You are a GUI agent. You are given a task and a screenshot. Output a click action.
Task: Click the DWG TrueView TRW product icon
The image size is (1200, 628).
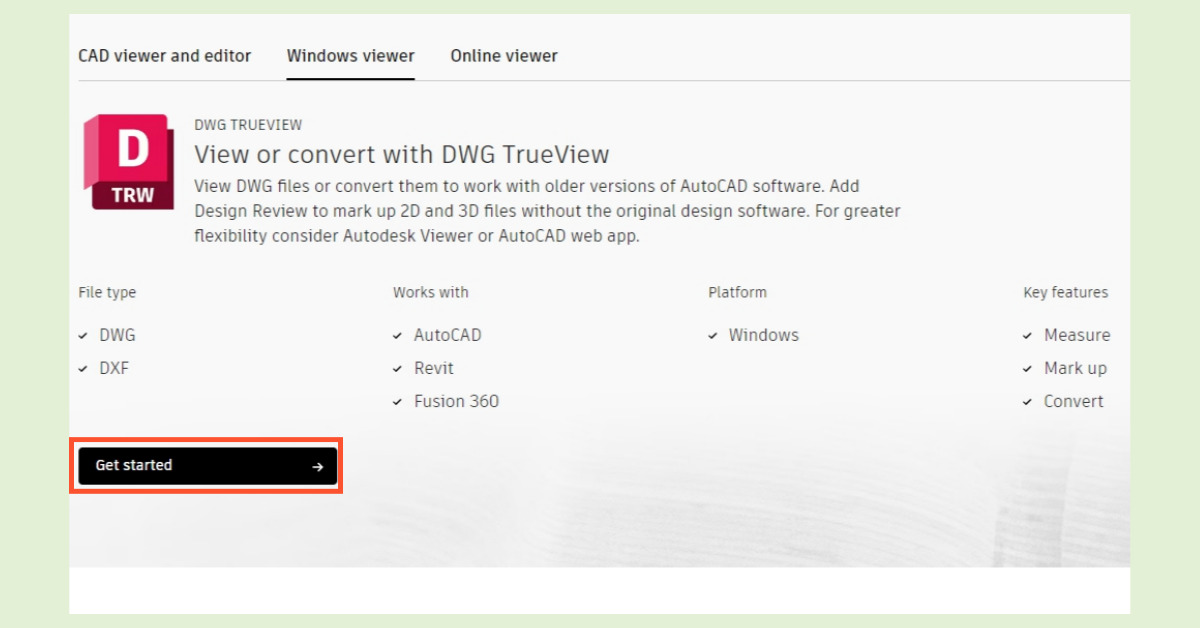point(131,162)
